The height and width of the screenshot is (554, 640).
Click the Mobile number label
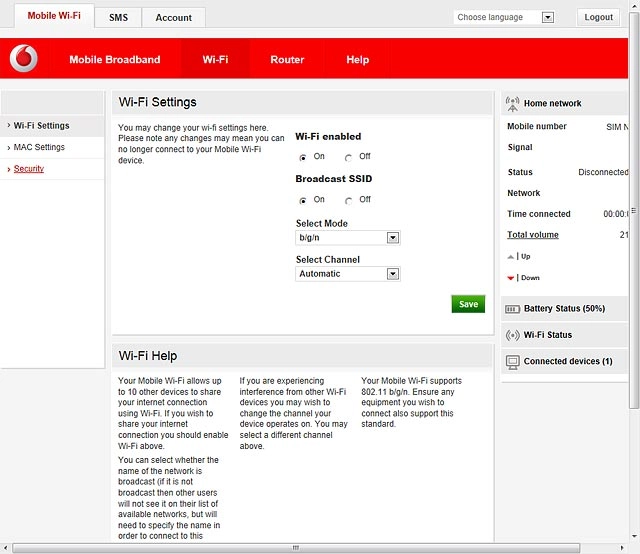pos(537,127)
